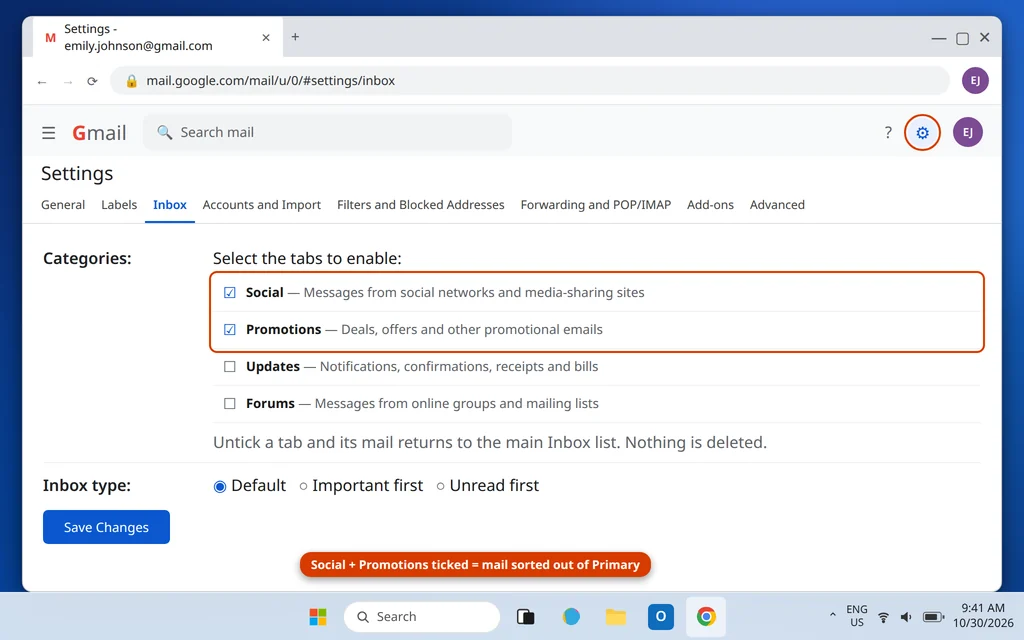Select Unread first inbox type
The height and width of the screenshot is (640, 1024).
point(440,486)
